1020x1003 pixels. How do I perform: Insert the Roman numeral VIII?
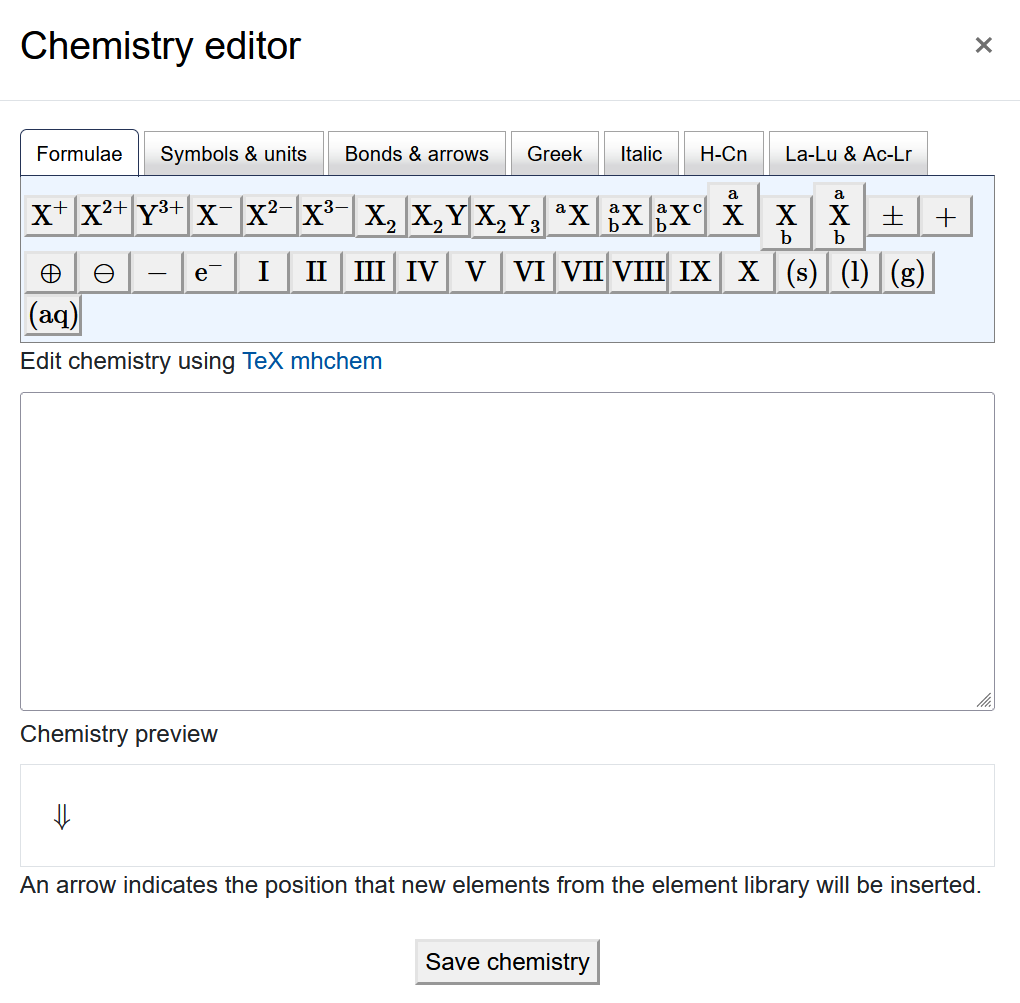coord(639,271)
